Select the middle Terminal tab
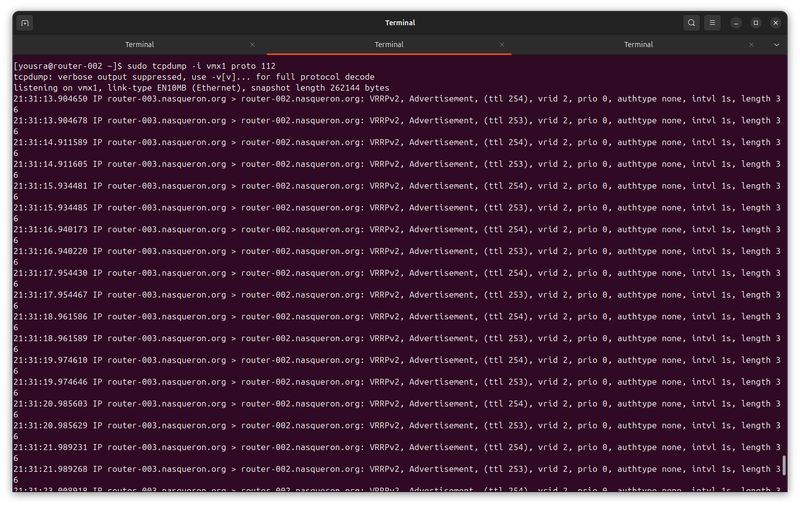800x506 pixels. click(389, 45)
